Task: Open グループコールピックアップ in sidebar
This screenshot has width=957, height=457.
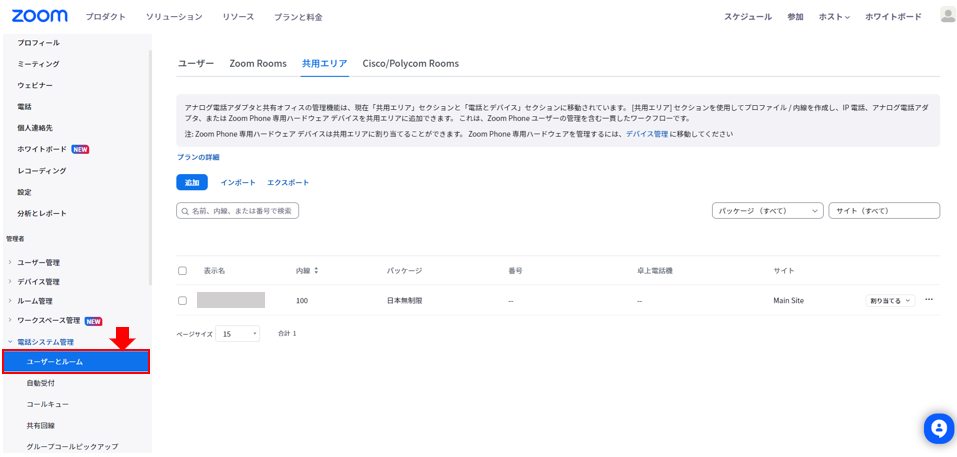Action: point(72,447)
